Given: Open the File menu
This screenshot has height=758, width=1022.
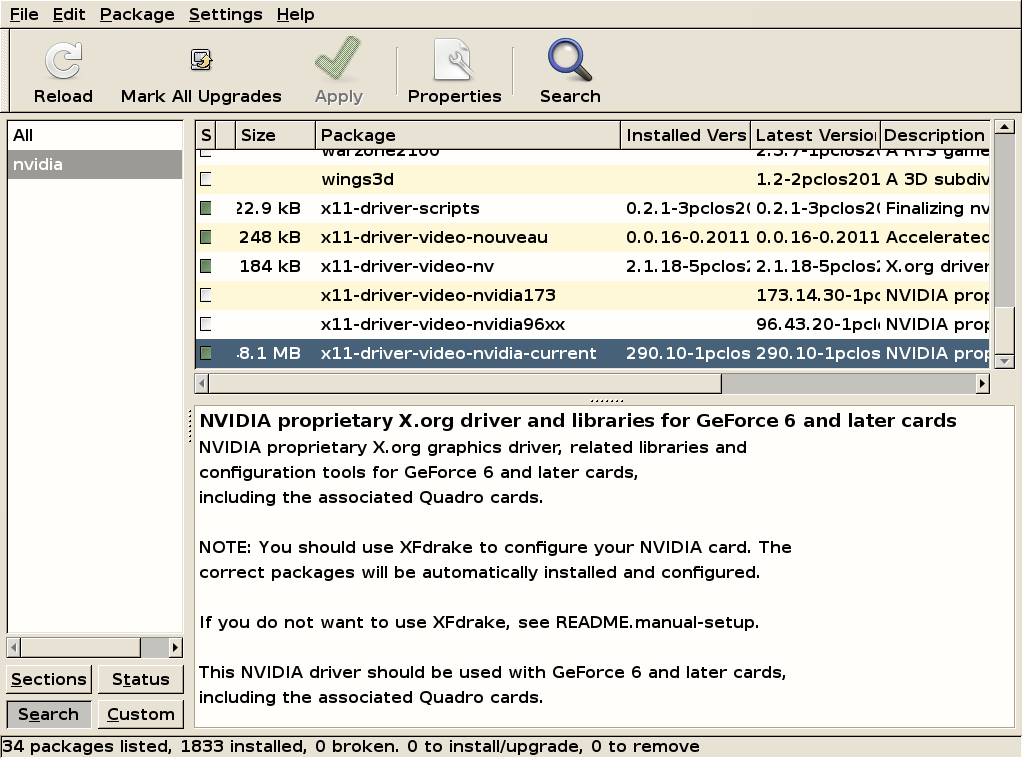Looking at the screenshot, I should 24,14.
